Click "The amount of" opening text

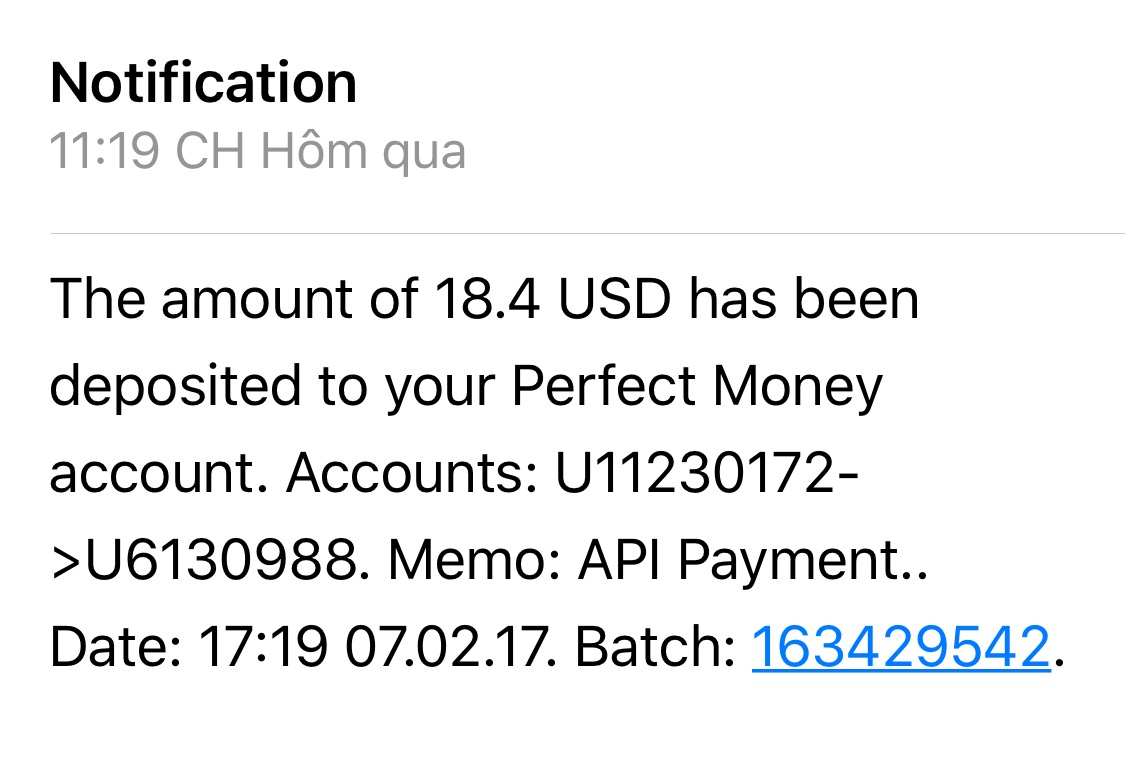[233, 299]
